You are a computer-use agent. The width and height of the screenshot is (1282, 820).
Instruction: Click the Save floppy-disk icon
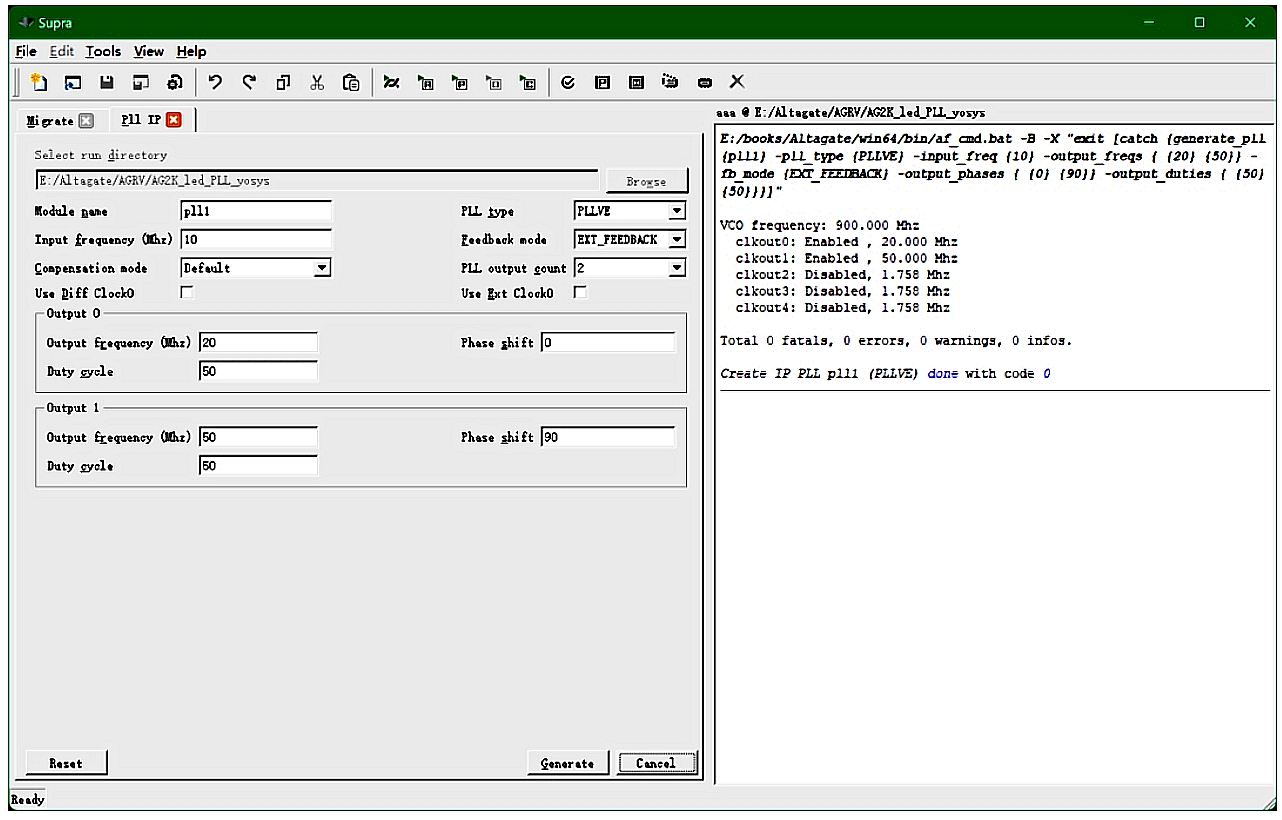coord(107,82)
